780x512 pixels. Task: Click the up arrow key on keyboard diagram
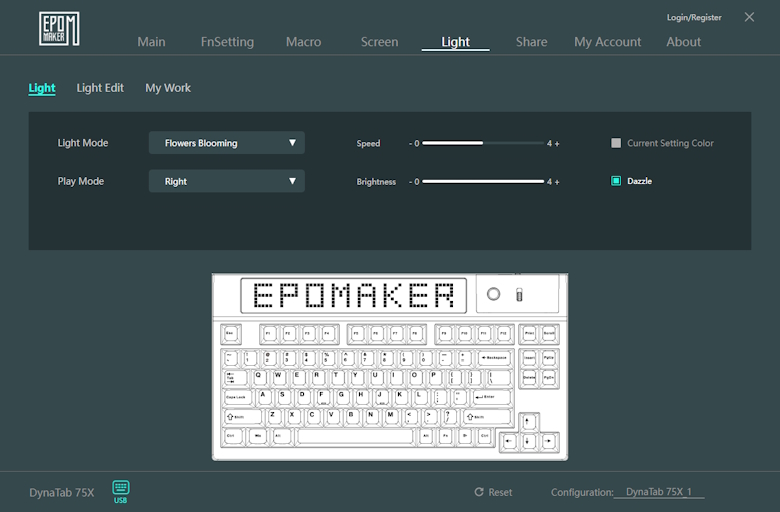pos(529,420)
